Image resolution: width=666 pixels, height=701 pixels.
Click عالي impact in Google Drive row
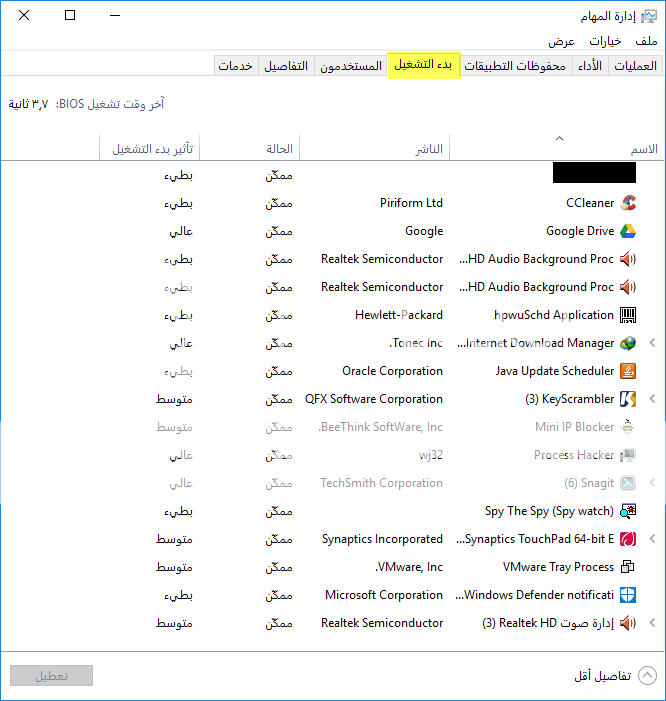coord(181,232)
